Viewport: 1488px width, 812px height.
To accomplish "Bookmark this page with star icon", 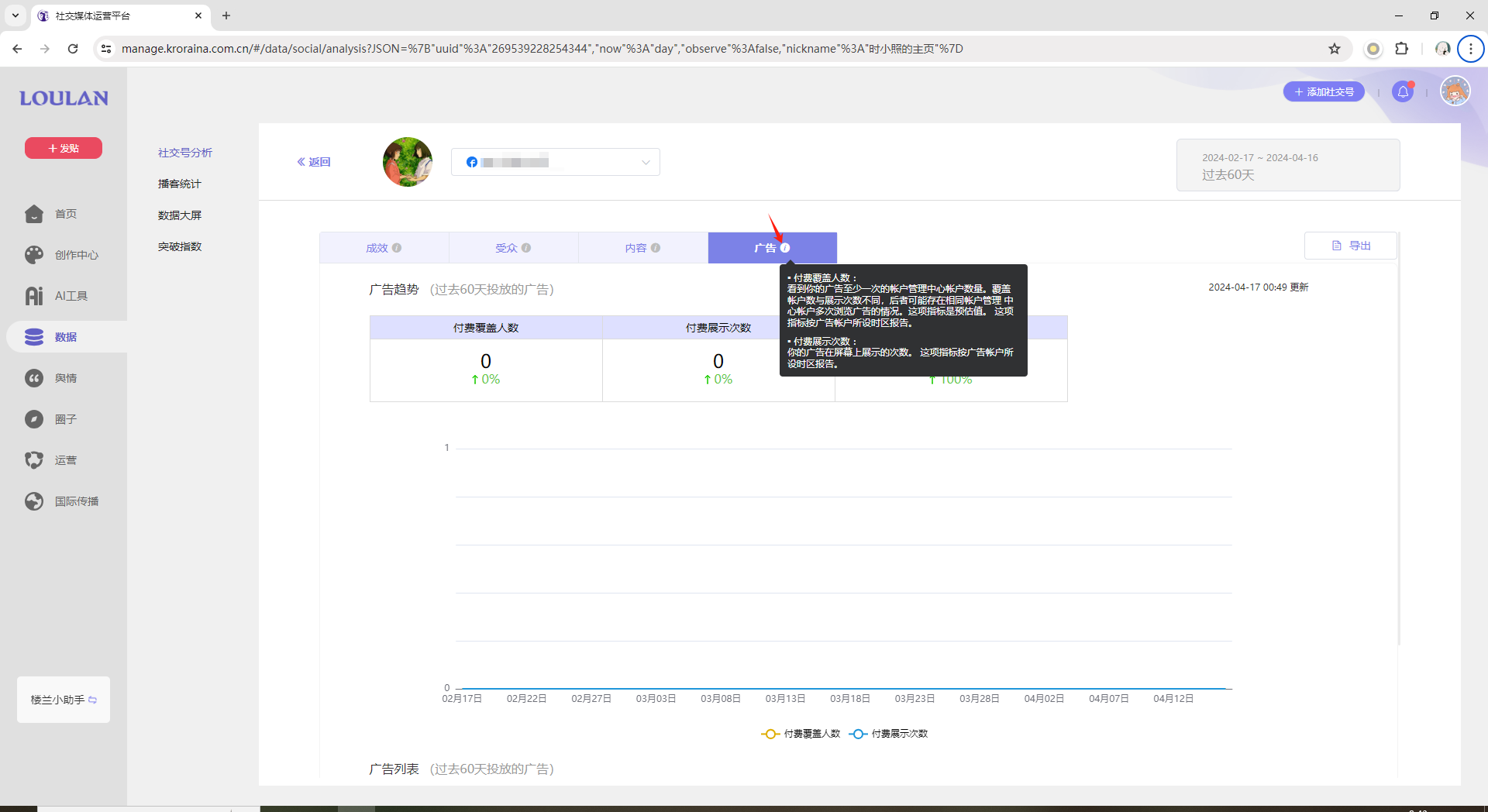I will 1335,49.
